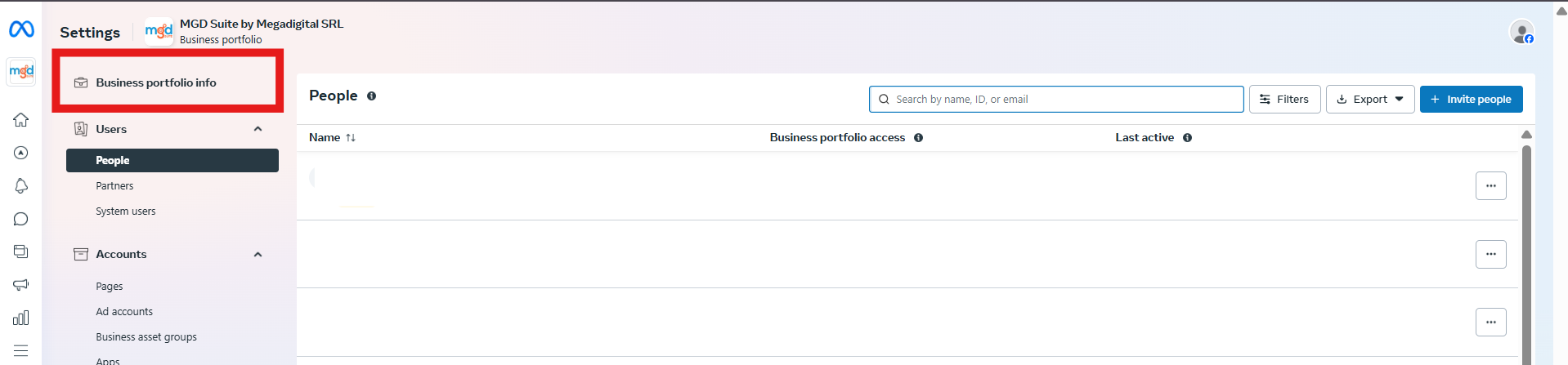This screenshot has width=1568, height=365.
Task: Open System users in the sidebar
Action: tap(125, 211)
